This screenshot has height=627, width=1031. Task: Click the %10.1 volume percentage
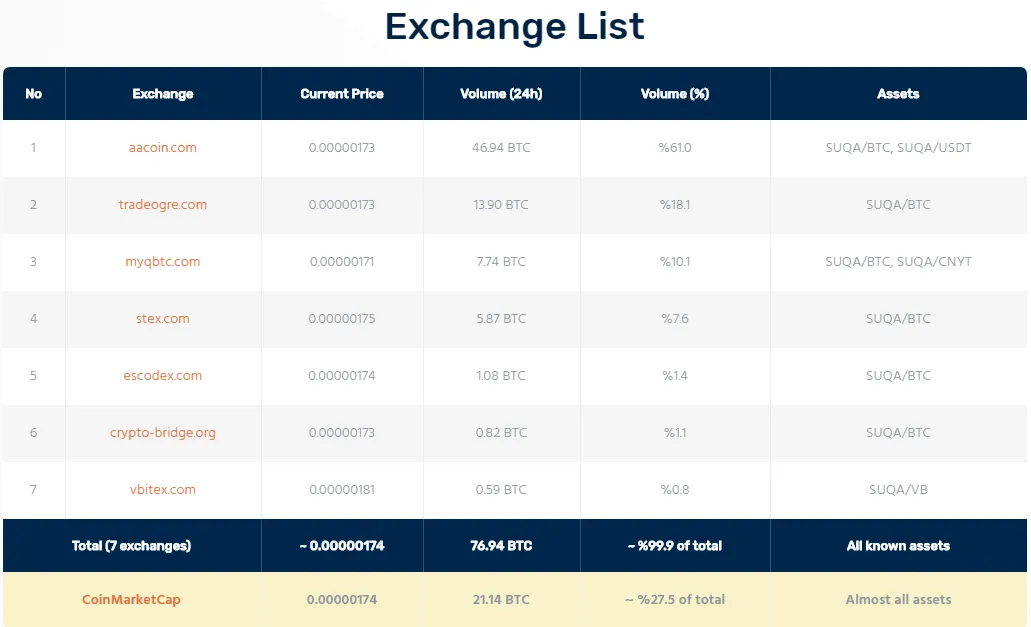[x=675, y=262]
